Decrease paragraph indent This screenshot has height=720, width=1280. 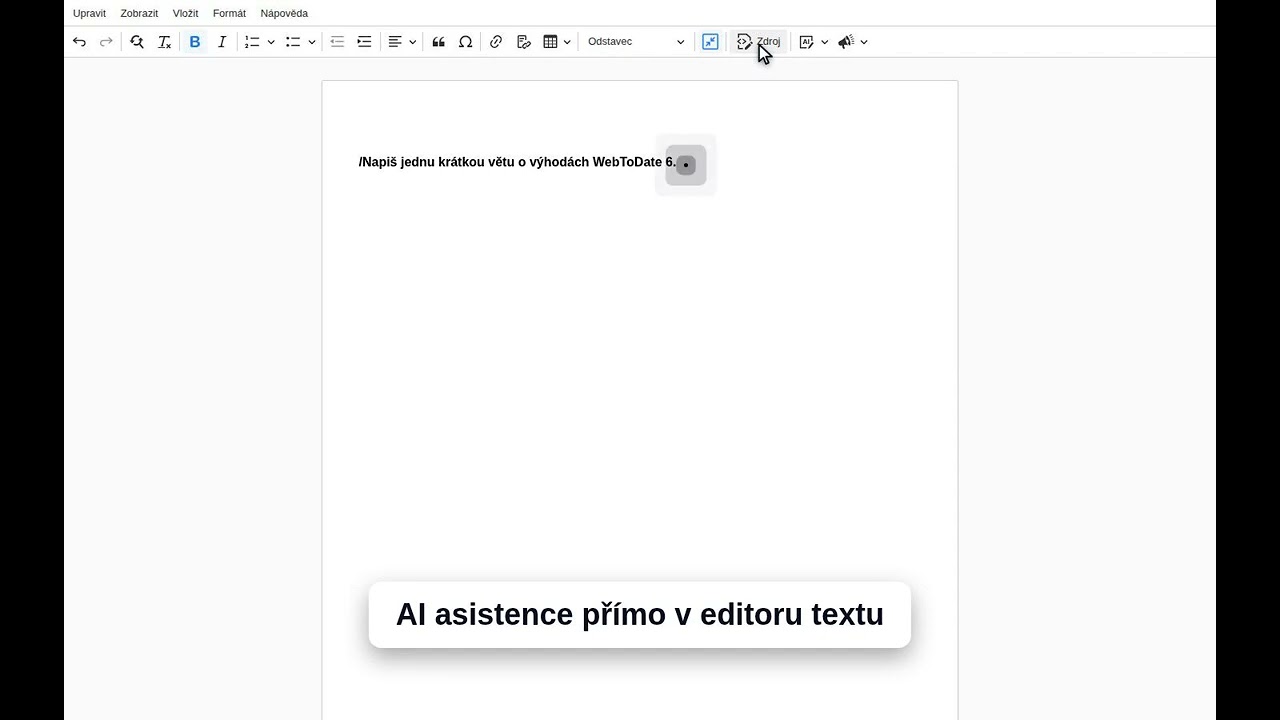point(337,42)
